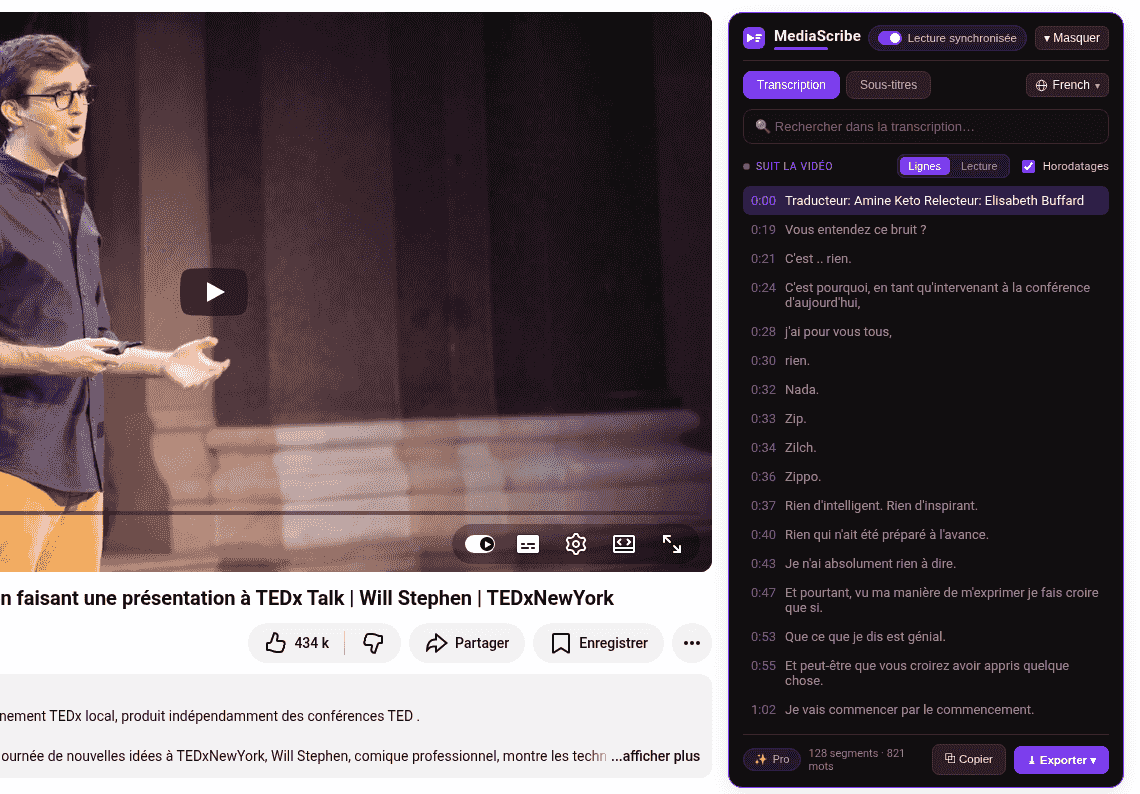Select line 'j'ai pour vous tous,'

pyautogui.click(x=926, y=332)
